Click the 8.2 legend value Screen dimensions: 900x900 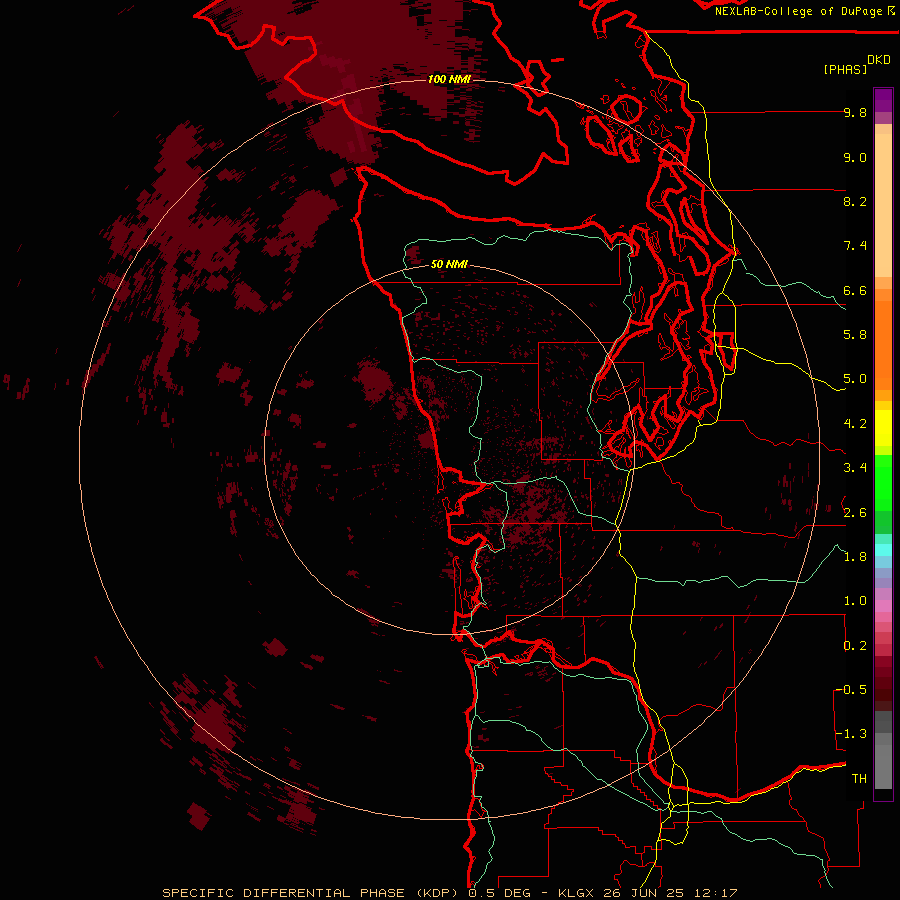tap(855, 201)
